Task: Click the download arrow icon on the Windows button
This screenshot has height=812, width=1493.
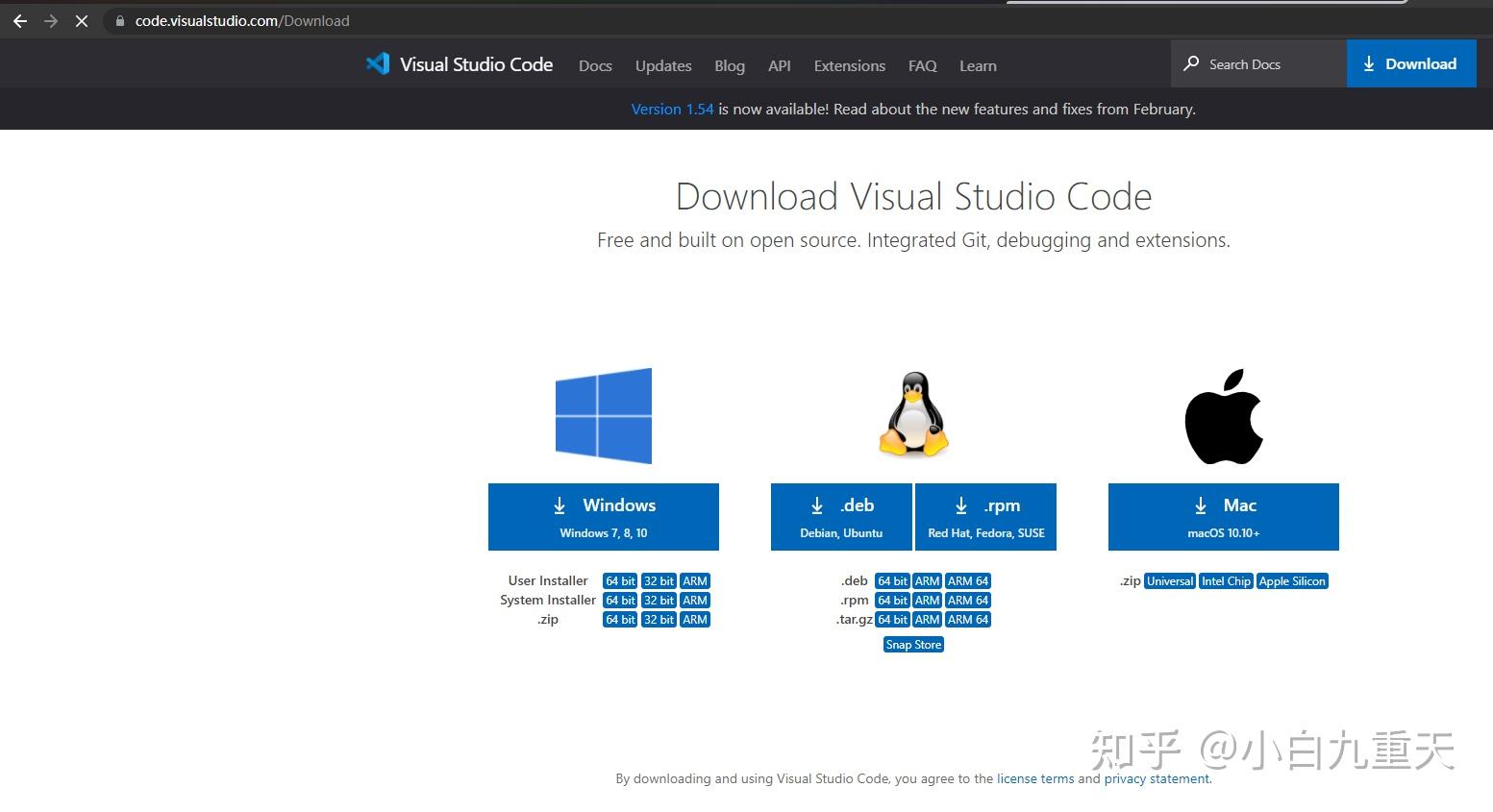Action: coord(560,504)
